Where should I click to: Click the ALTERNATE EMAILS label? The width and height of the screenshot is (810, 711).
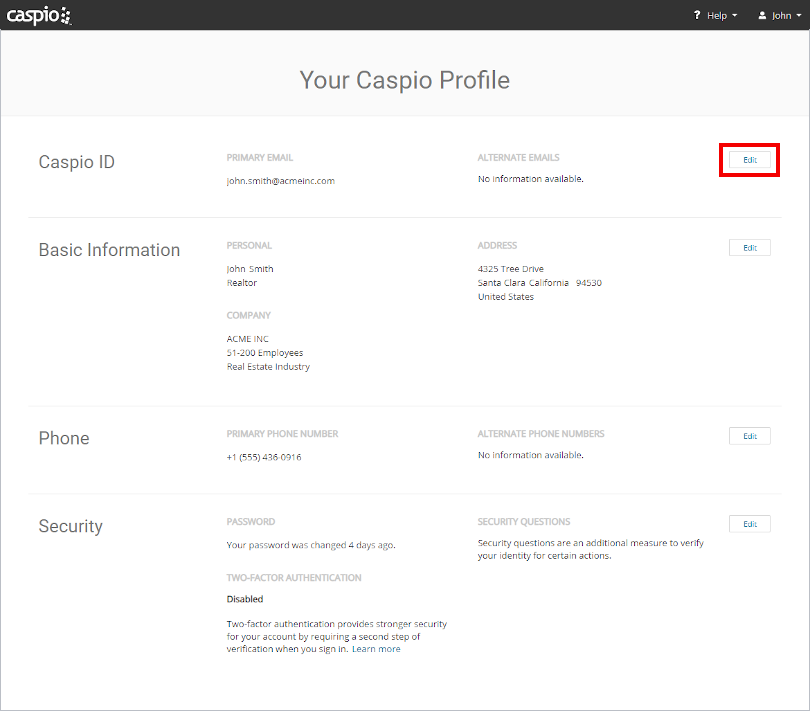click(518, 158)
